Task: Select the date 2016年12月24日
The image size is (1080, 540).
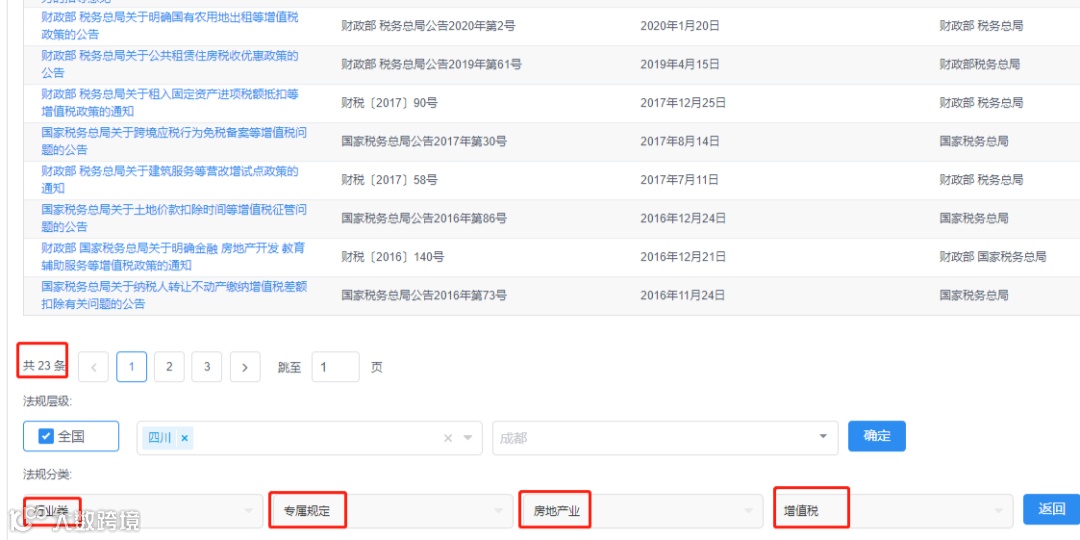Action: 683,218
